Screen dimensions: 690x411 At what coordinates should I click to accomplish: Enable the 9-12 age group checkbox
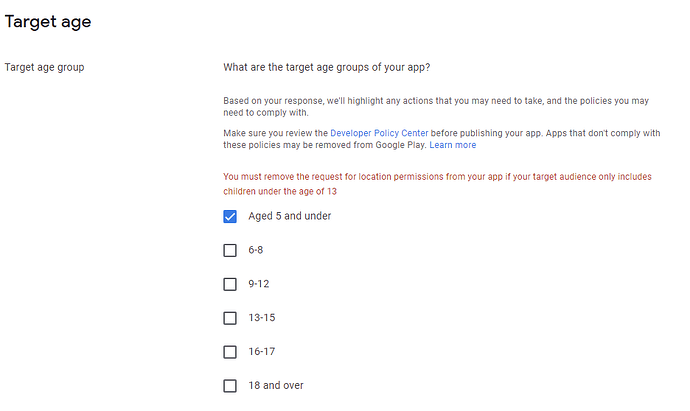coord(230,284)
